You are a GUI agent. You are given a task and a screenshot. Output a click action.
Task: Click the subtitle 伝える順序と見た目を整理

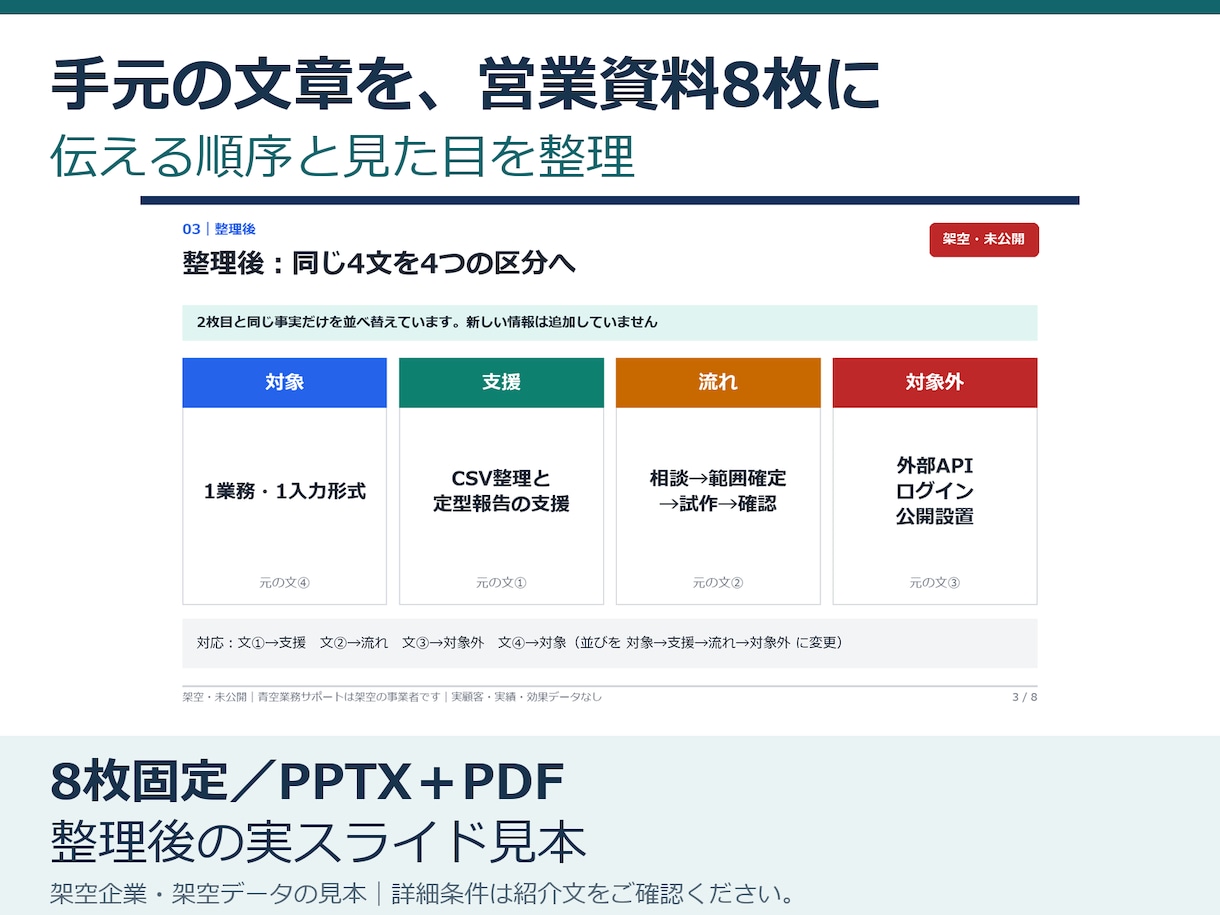[342, 155]
